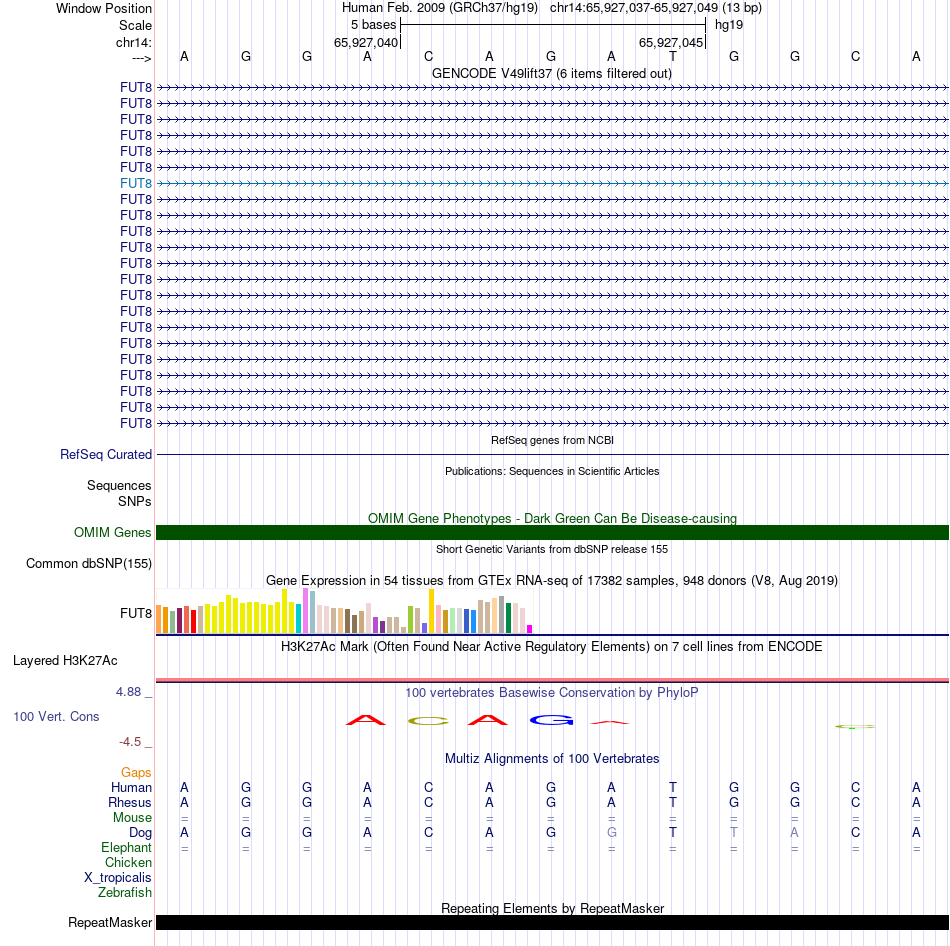
Task: Click the H3K27Ac Mark track title
Action: tap(552, 647)
